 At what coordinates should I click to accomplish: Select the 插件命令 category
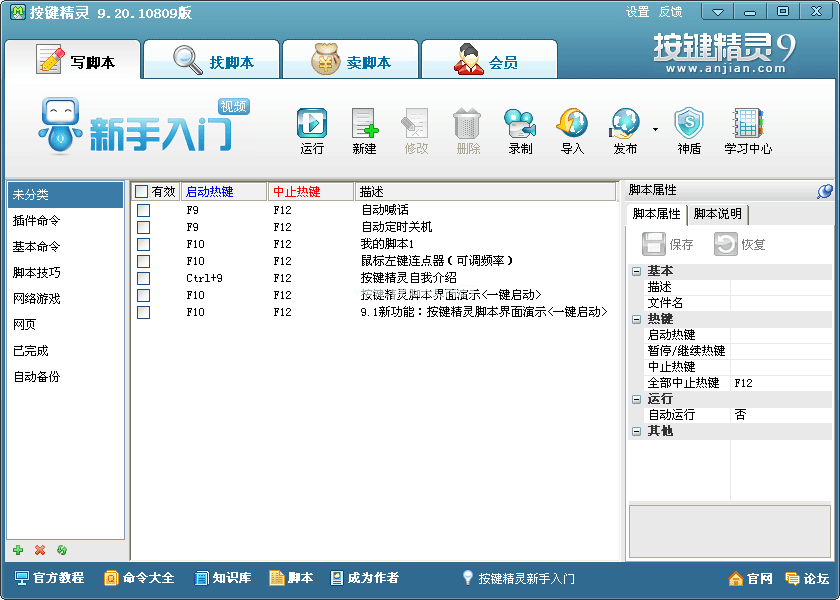pos(37,221)
